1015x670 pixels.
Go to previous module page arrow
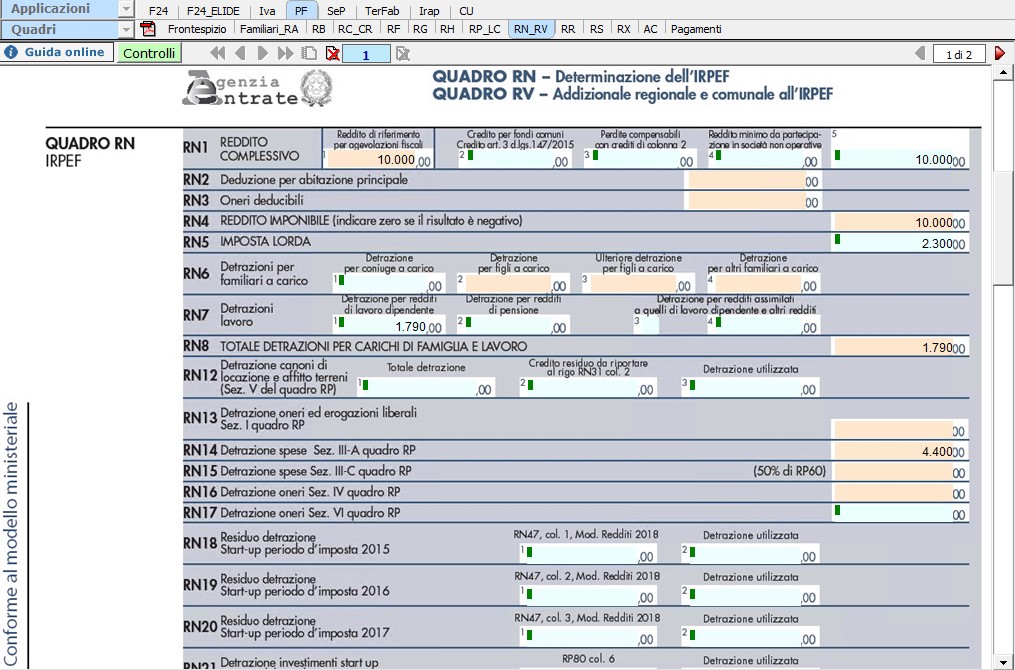point(240,53)
